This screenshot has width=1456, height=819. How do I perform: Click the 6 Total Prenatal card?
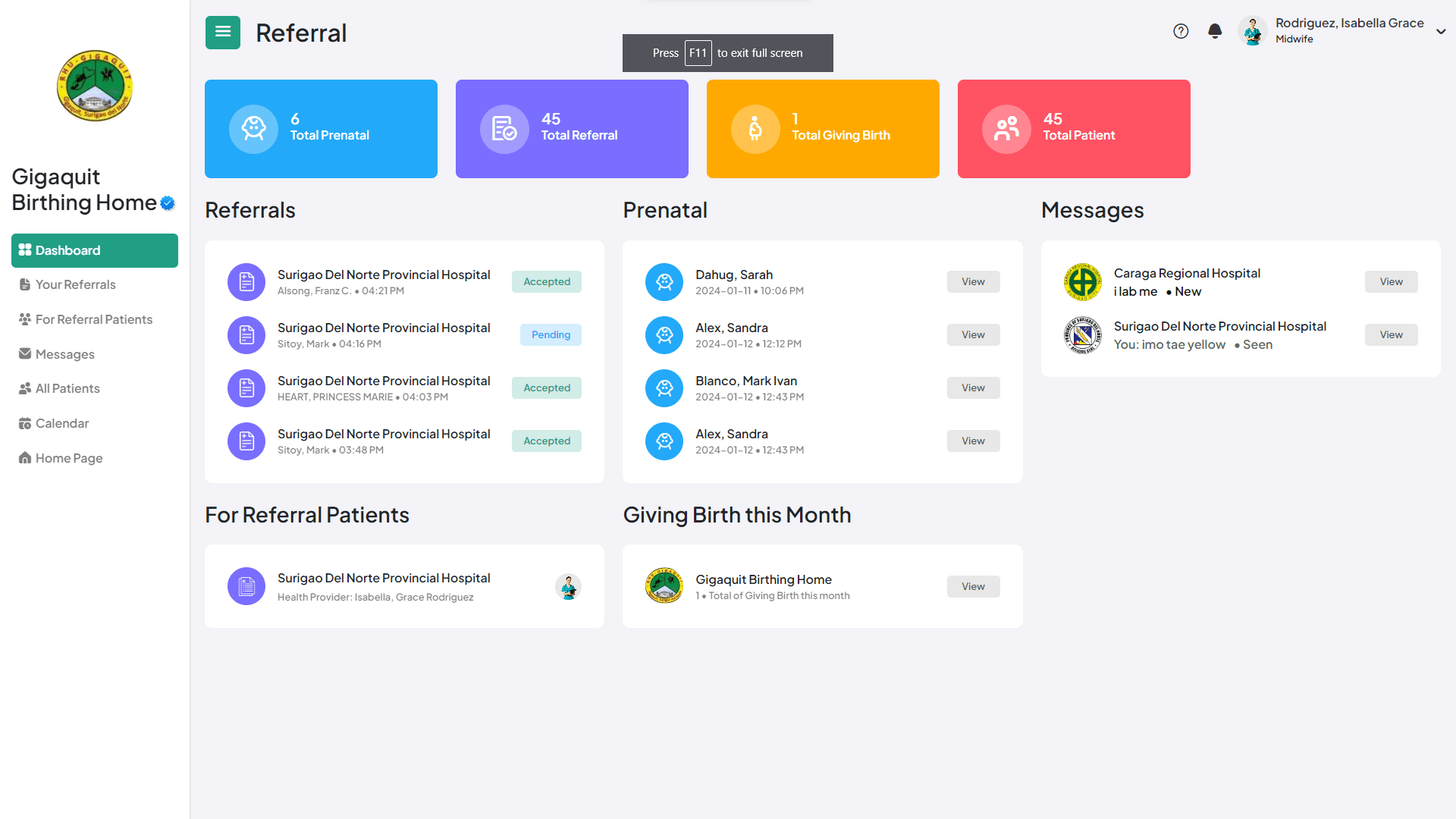point(321,129)
